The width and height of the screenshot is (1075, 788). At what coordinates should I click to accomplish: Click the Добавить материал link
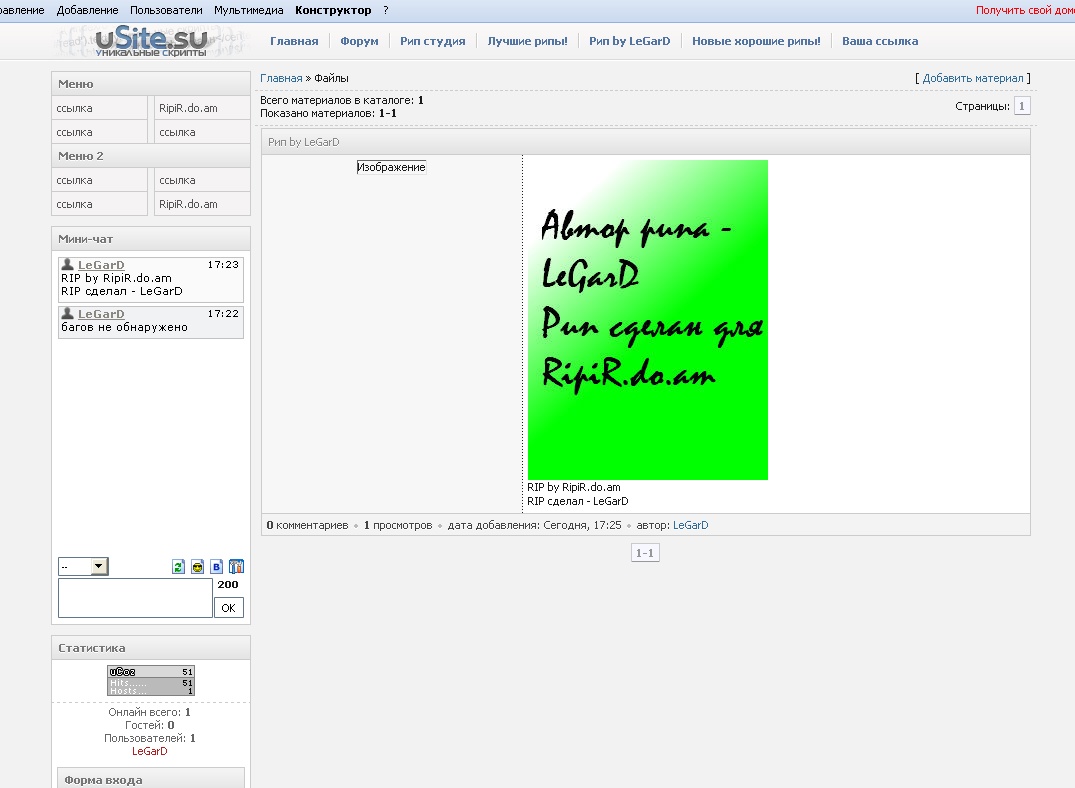973,78
